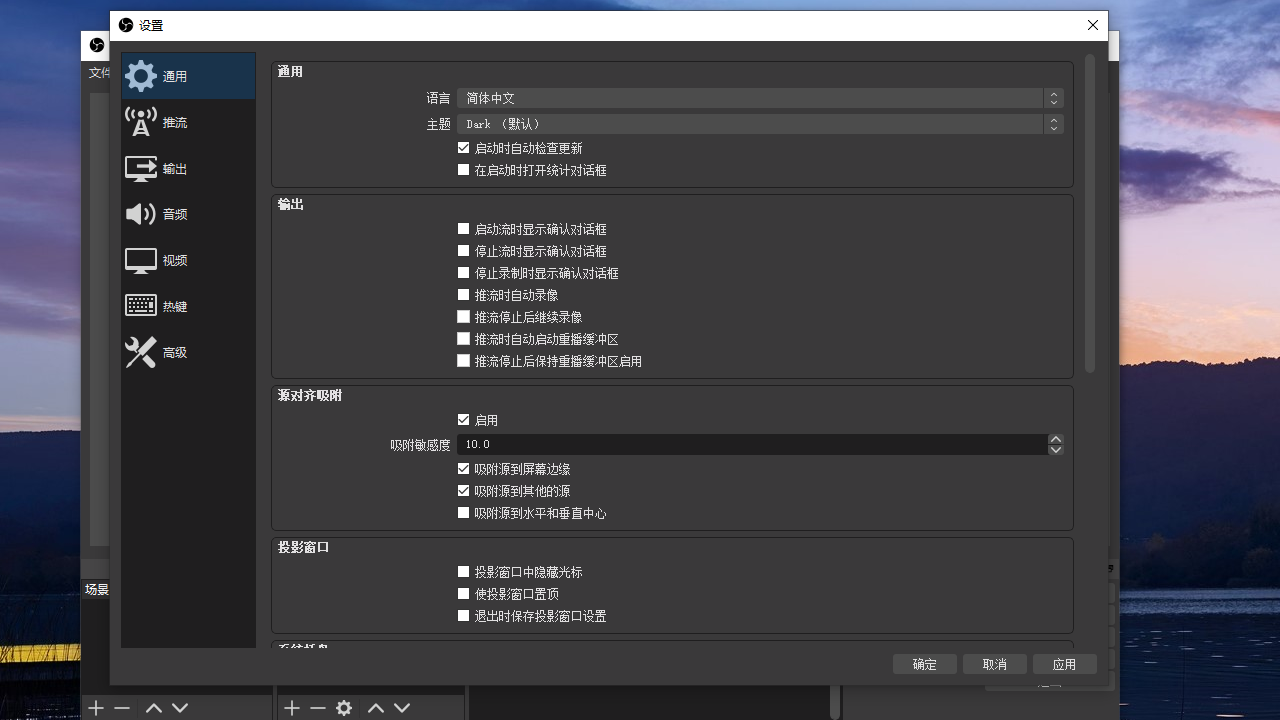Add a scene with the 场景 plus icon
The image size is (1280, 720).
tap(96, 708)
